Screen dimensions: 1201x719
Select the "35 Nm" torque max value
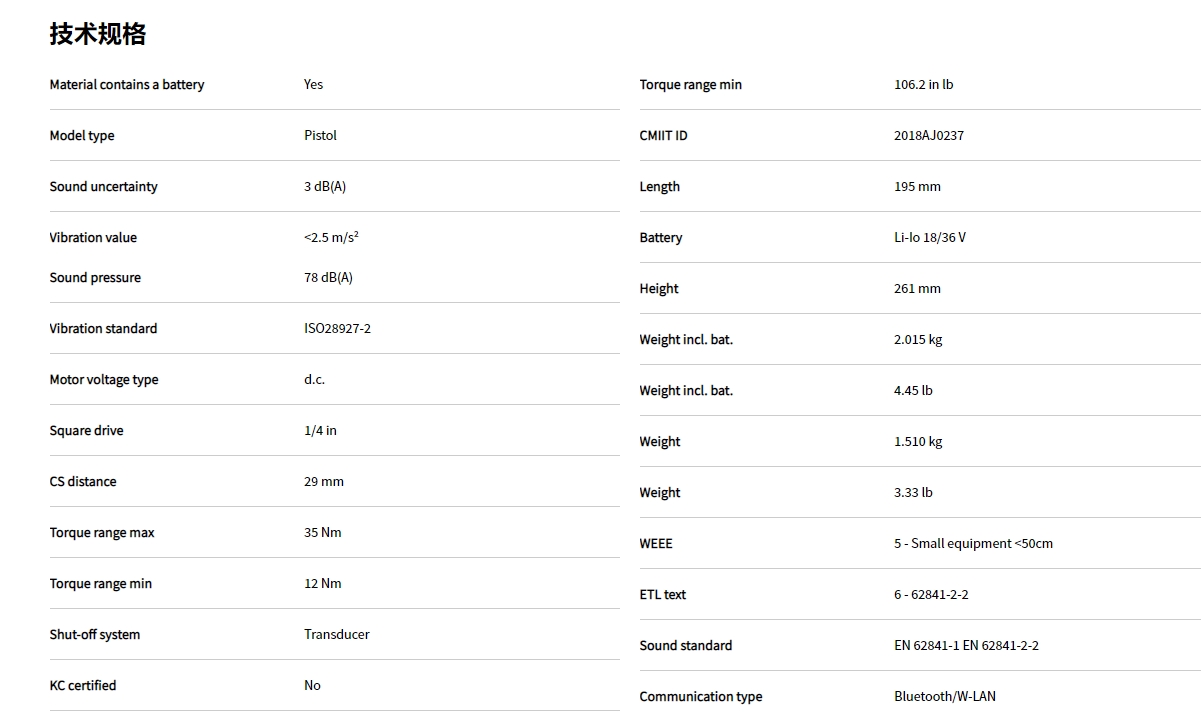coord(323,533)
